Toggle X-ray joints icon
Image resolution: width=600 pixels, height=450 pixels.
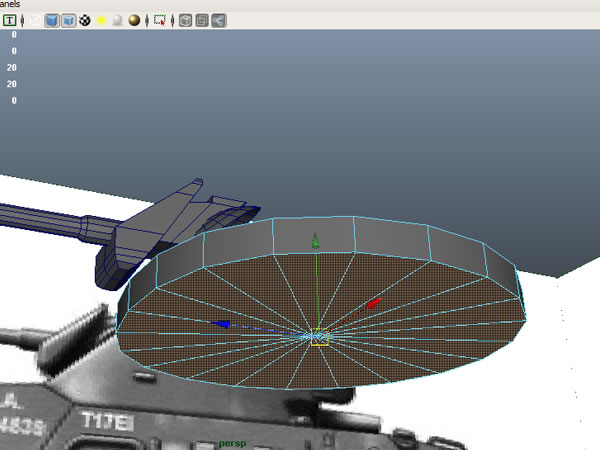(219, 20)
